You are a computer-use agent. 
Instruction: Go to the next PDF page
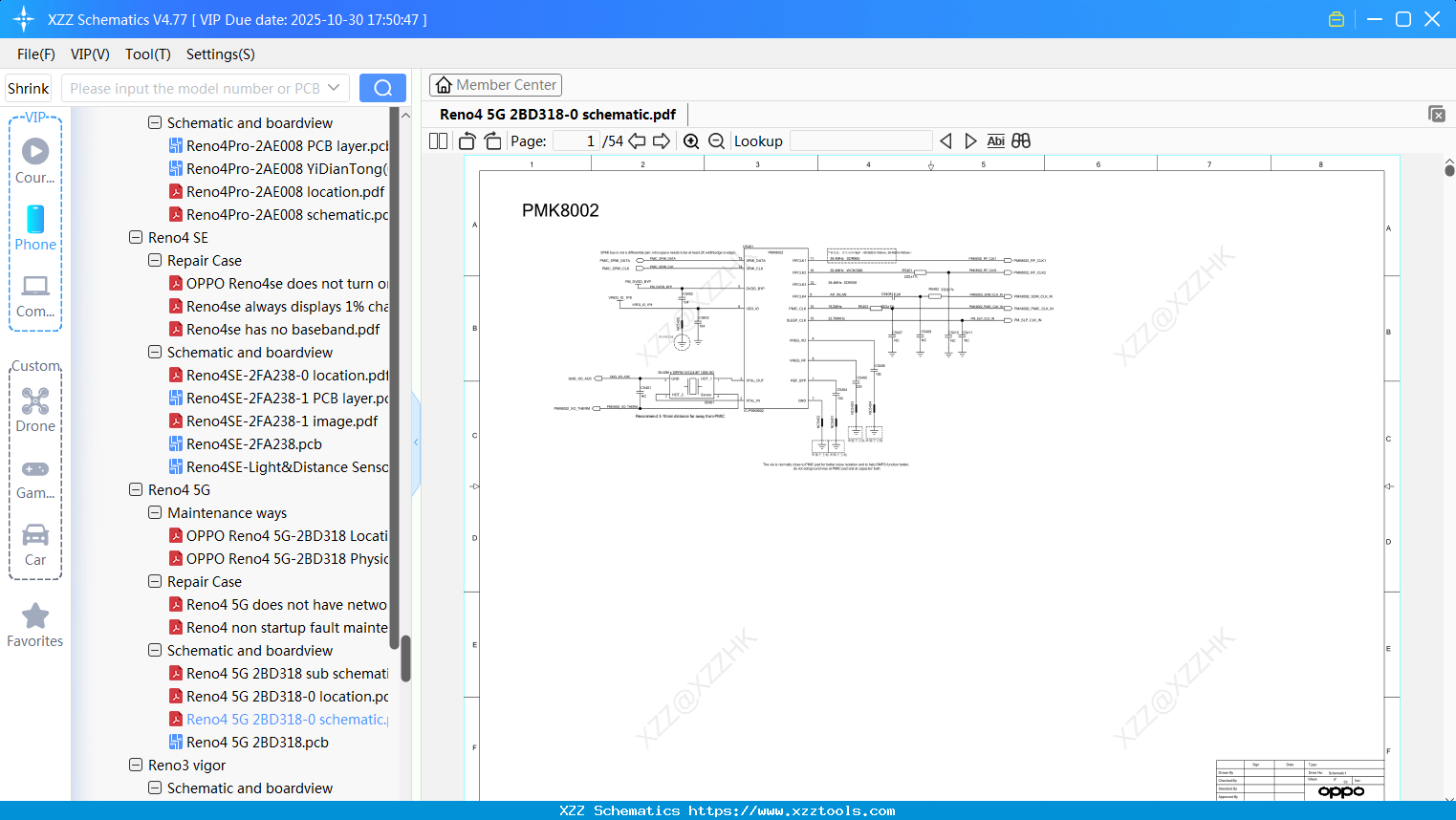coord(662,141)
